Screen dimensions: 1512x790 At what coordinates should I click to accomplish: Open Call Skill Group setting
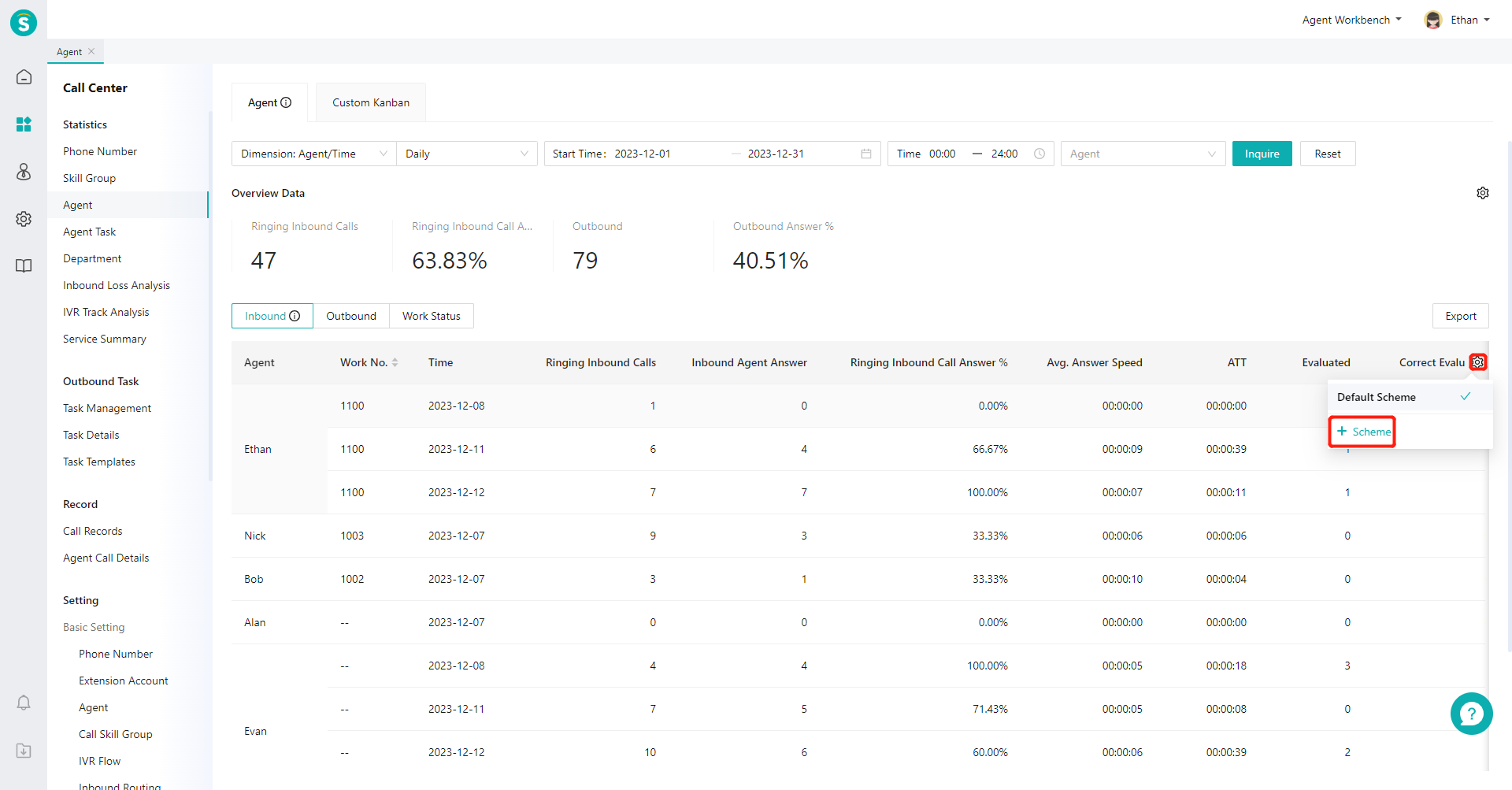pos(116,734)
